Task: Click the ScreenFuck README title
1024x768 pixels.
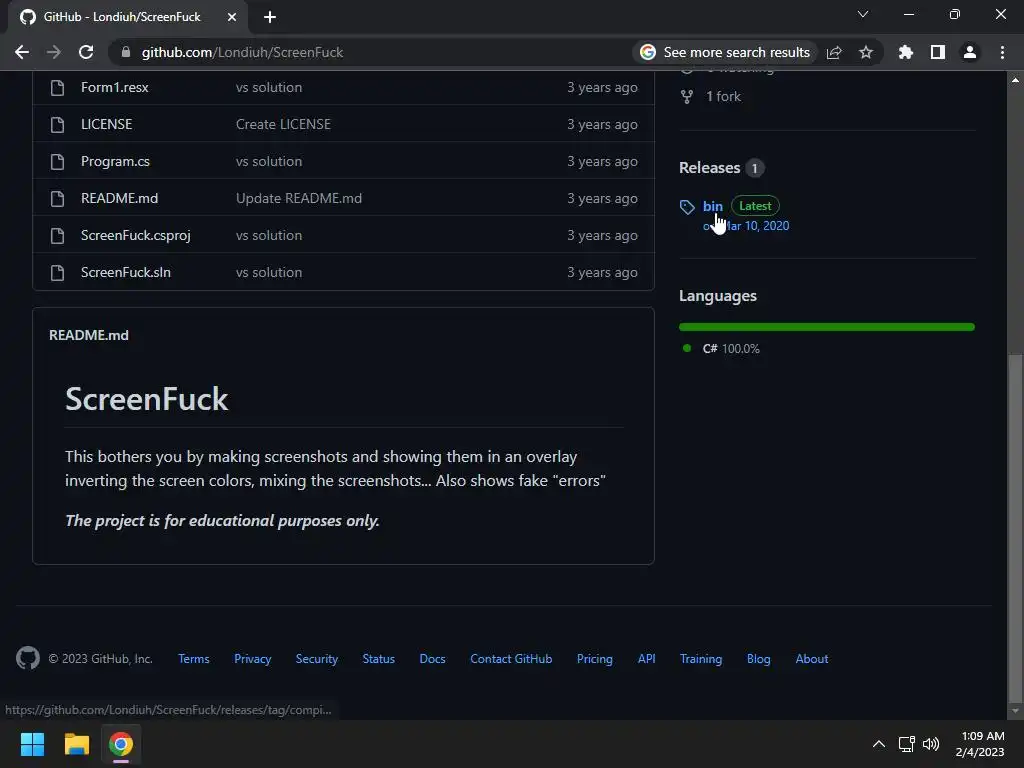Action: (x=147, y=399)
